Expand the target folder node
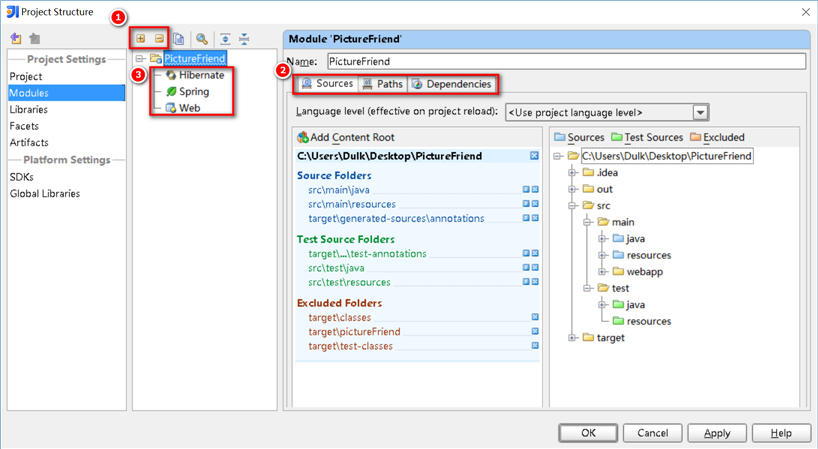This screenshot has width=818, height=449. coord(572,338)
